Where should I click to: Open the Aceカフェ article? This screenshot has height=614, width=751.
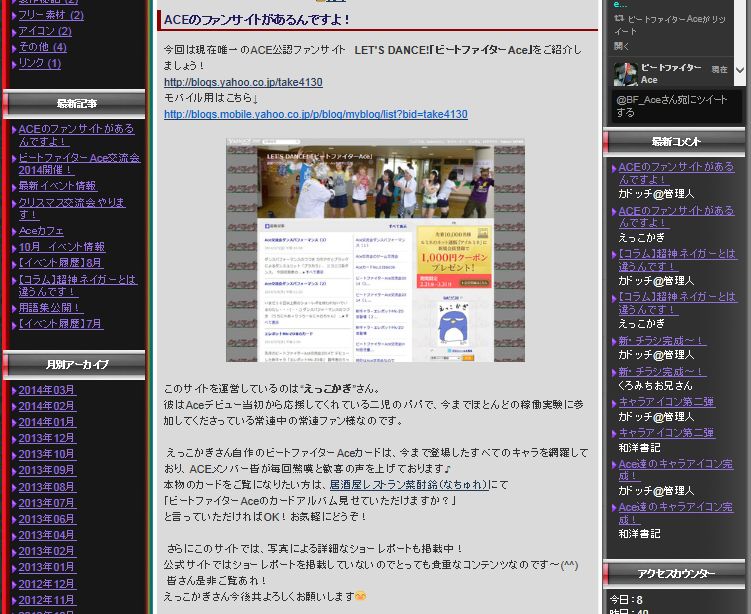pyautogui.click(x=41, y=231)
